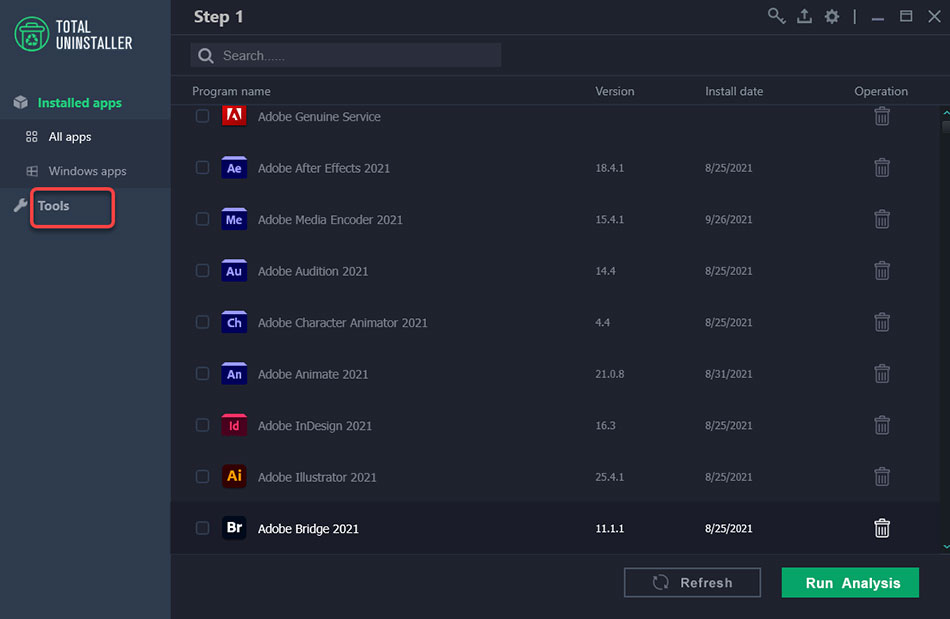Check the Adobe Character Animator 2021 checkbox
The height and width of the screenshot is (619, 950).
202,322
